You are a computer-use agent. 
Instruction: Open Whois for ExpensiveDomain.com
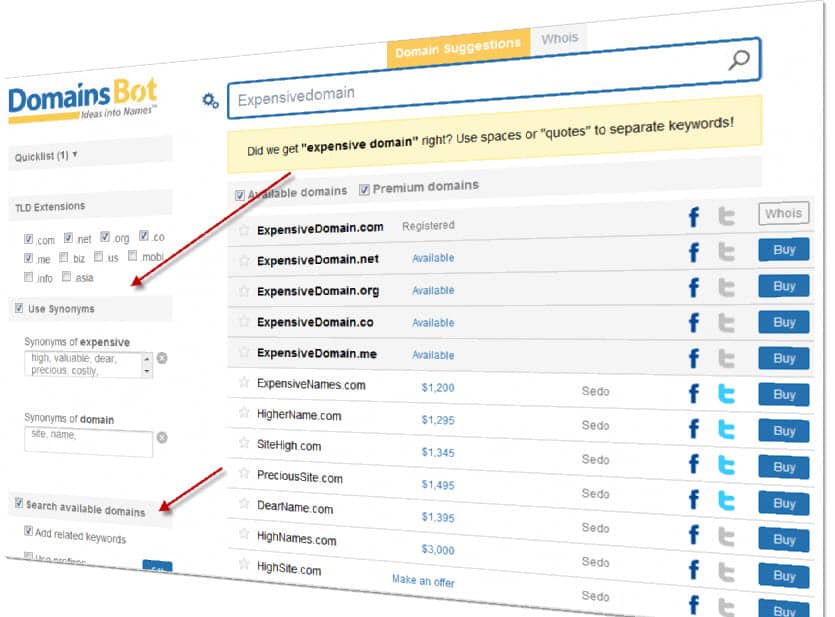(783, 213)
